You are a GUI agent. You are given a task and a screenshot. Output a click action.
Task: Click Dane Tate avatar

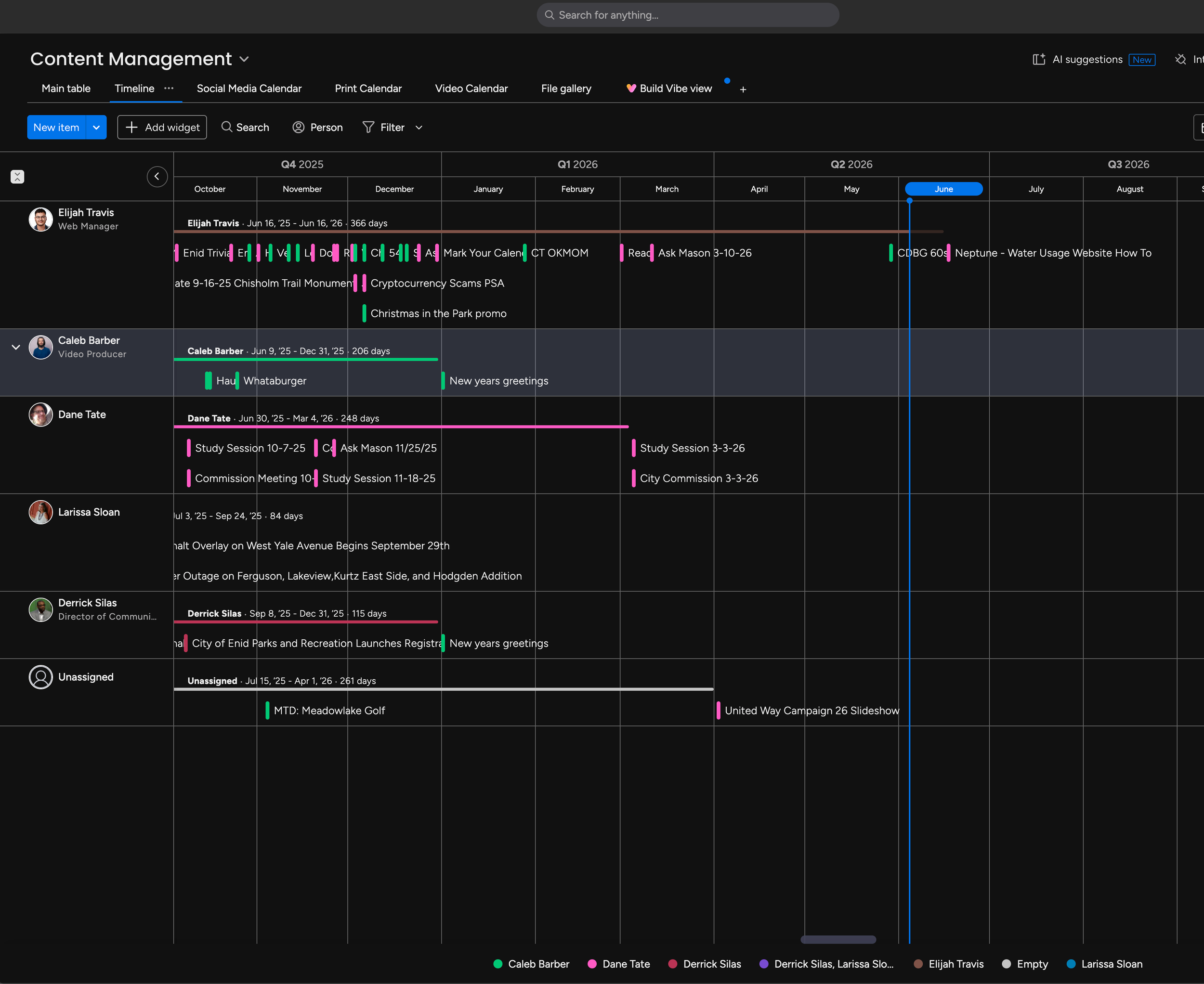41,415
